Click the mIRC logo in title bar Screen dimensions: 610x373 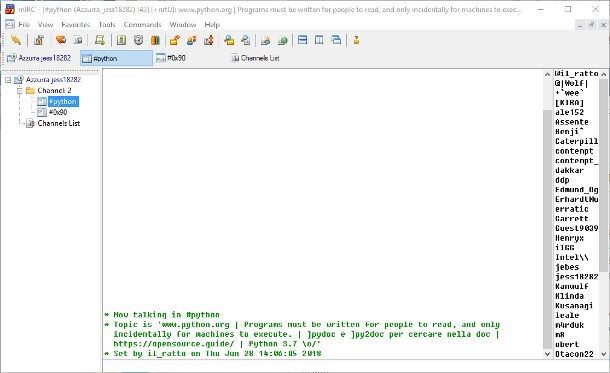point(10,9)
